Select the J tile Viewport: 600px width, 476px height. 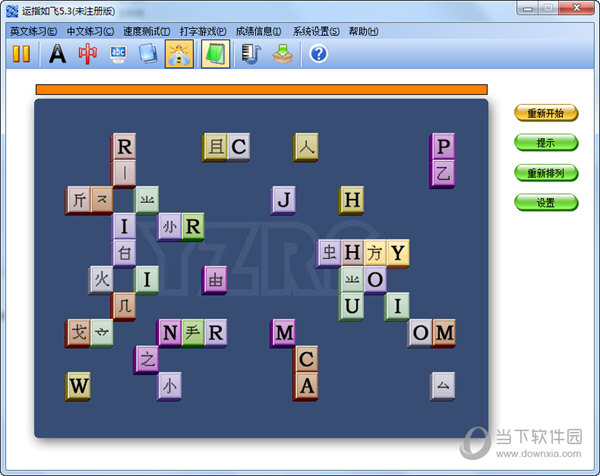(283, 201)
